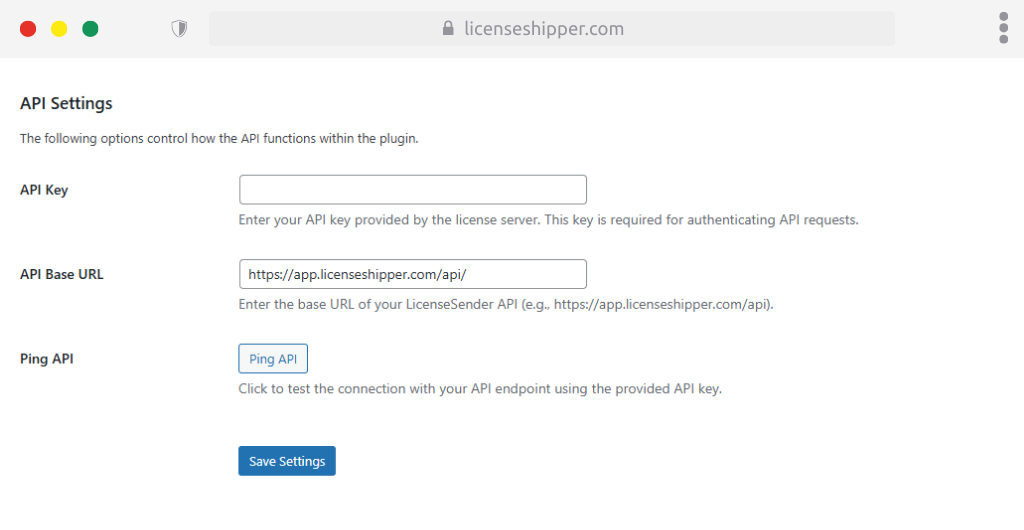The height and width of the screenshot is (530, 1024).
Task: Click the test connection description under Ping API
Action: pos(480,388)
